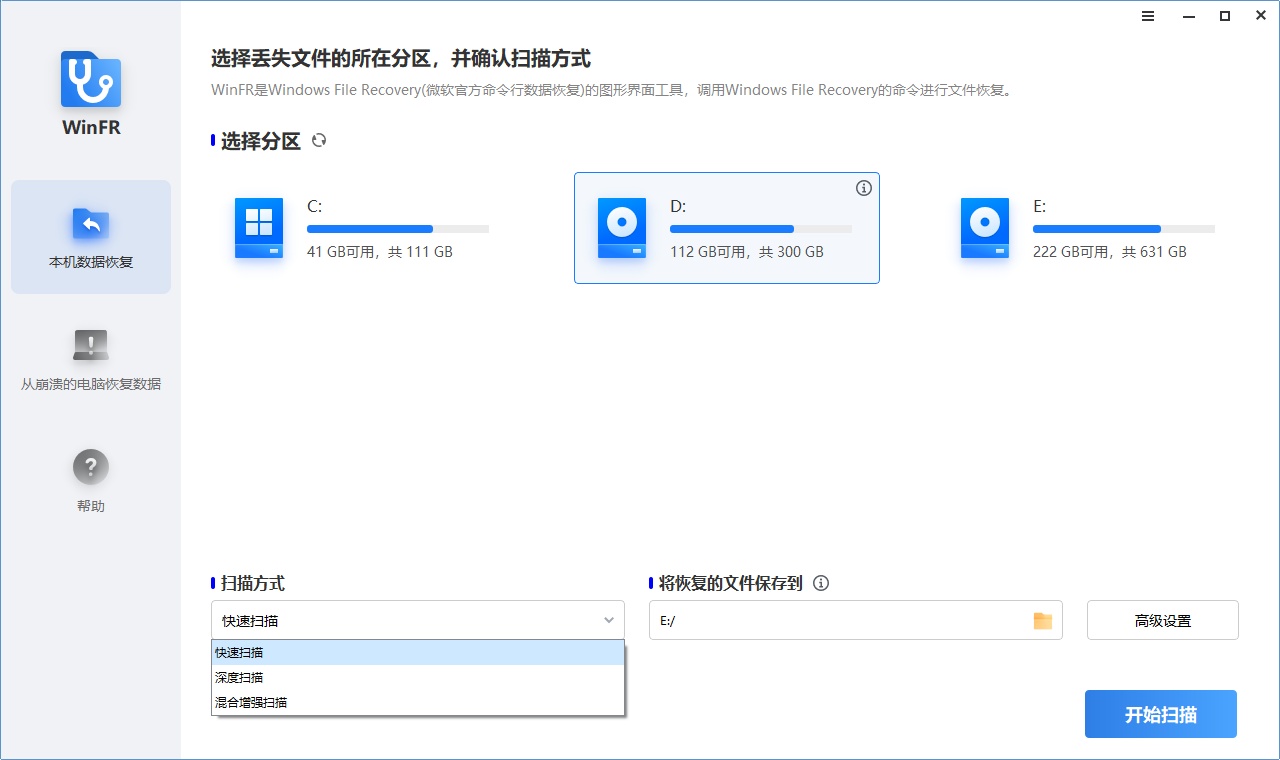1280x760 pixels.
Task: Click the question mark help icon
Action: tap(91, 467)
